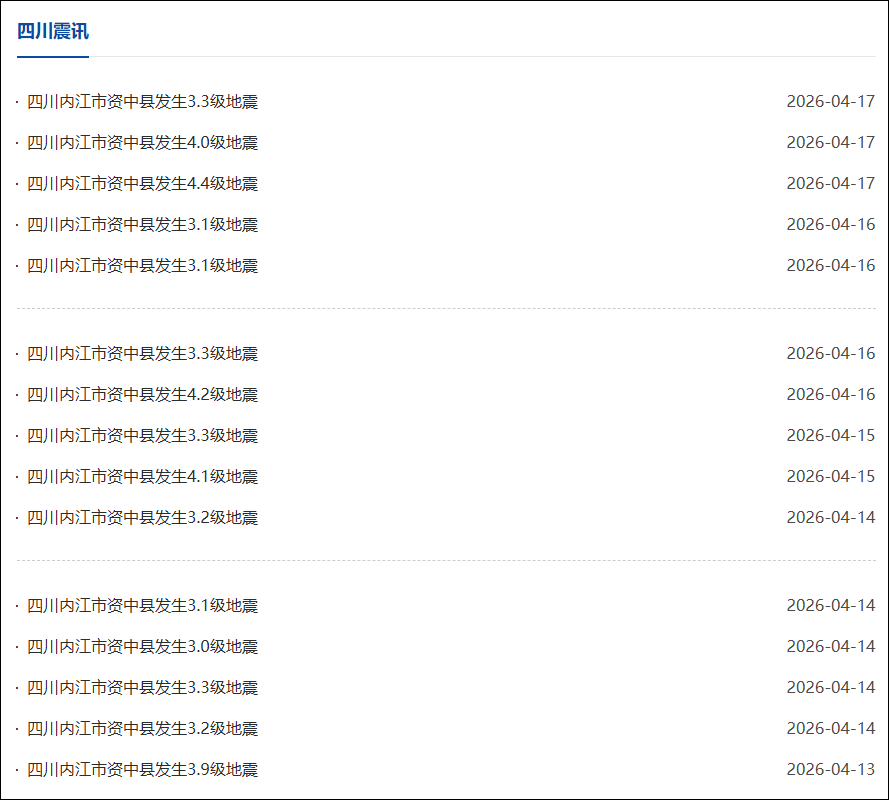Open the 3.1级 earthquake report dated 2026-04-14
The height and width of the screenshot is (800, 889).
coord(142,606)
